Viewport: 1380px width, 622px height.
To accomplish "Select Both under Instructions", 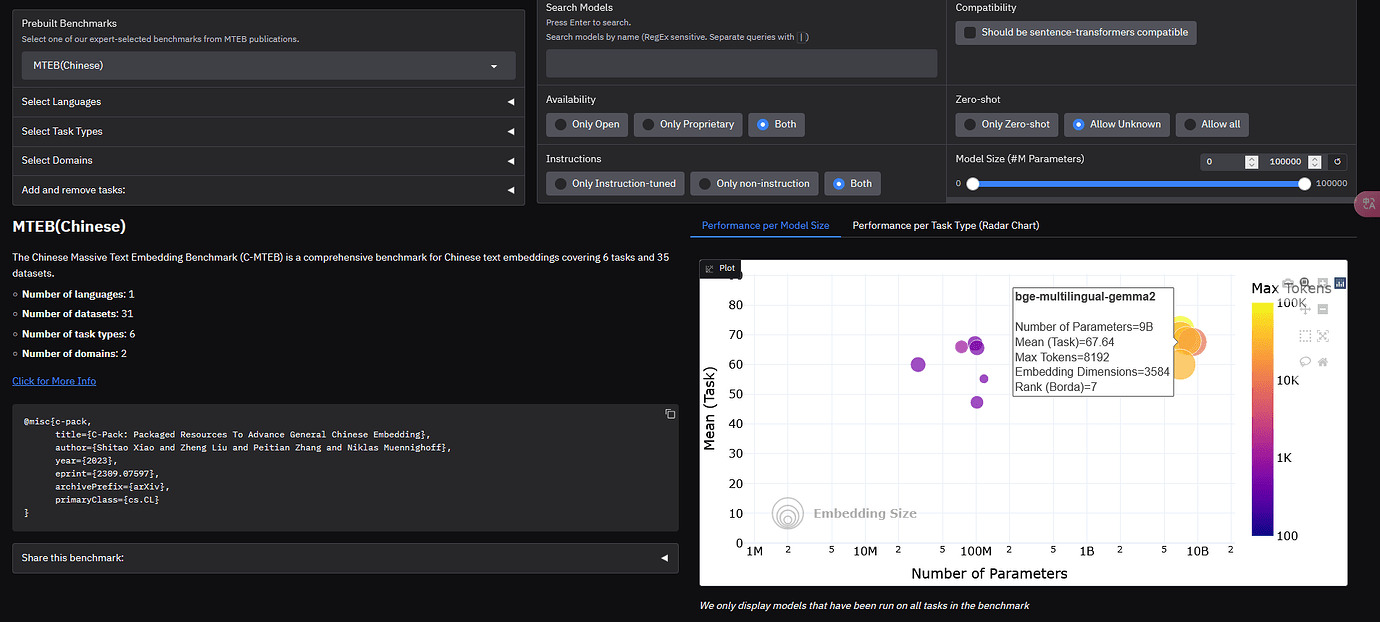I will point(853,184).
